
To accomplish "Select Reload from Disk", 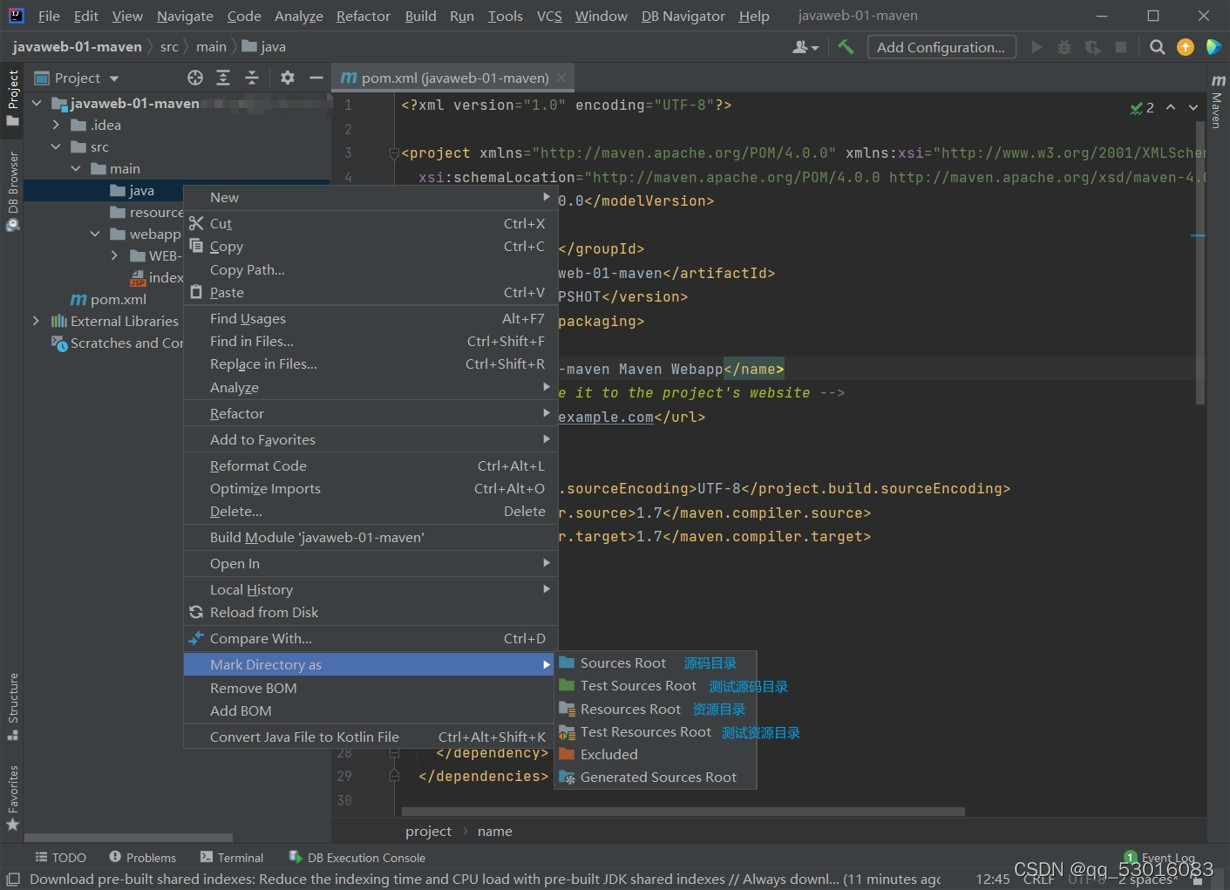I will [x=370, y=613].
